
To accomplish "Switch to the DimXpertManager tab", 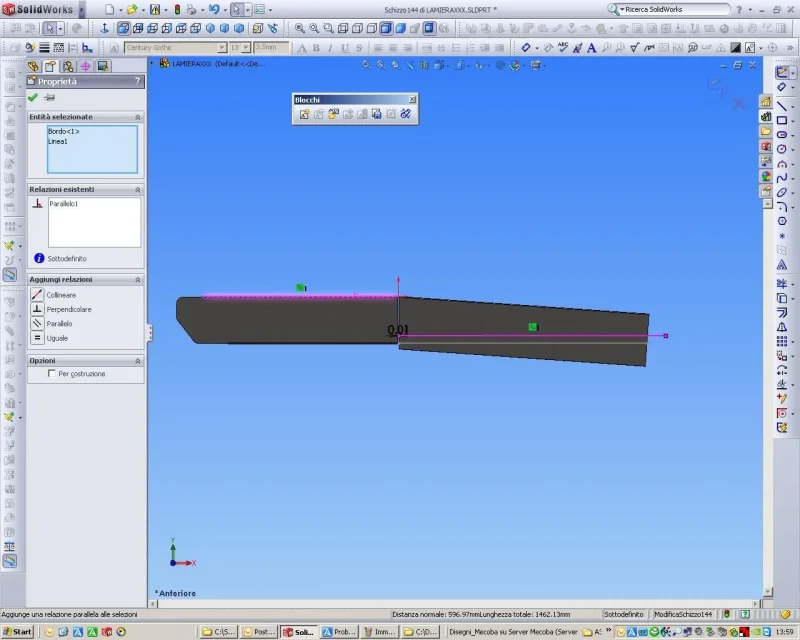I will point(85,66).
